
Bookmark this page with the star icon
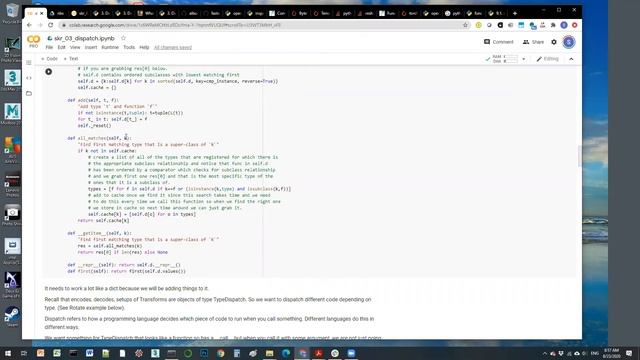click(x=465, y=25)
